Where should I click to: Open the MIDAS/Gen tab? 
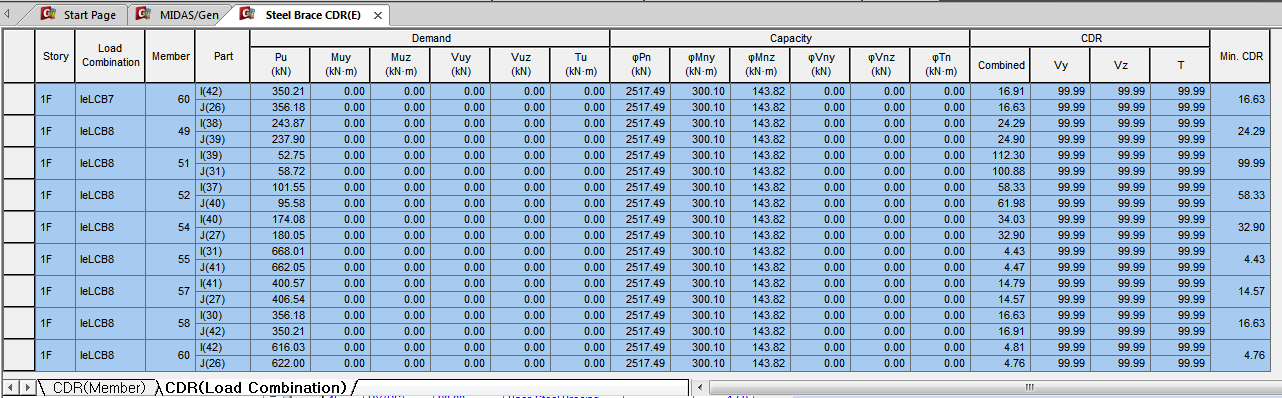(x=179, y=15)
